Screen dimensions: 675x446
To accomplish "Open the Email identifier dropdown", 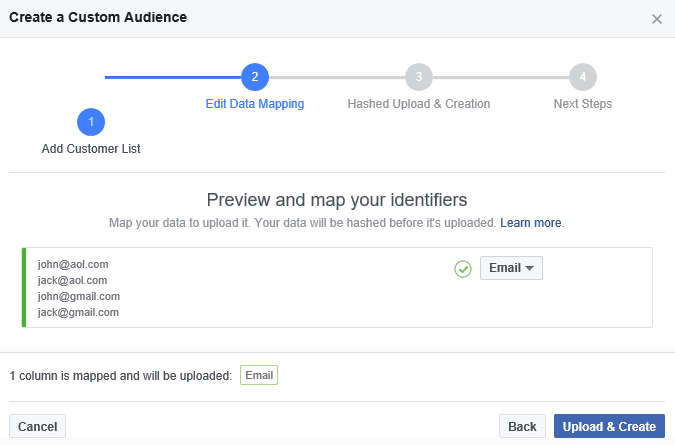I will pos(511,268).
